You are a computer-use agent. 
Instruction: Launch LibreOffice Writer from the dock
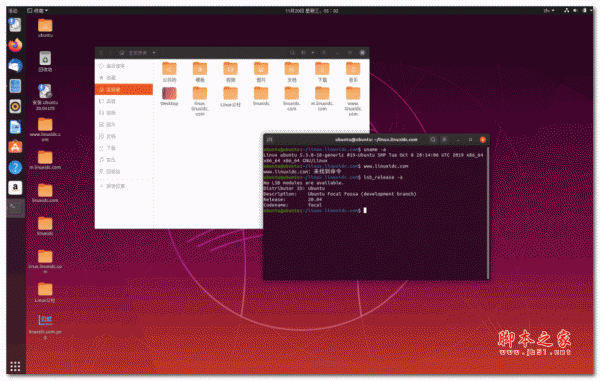click(x=15, y=127)
